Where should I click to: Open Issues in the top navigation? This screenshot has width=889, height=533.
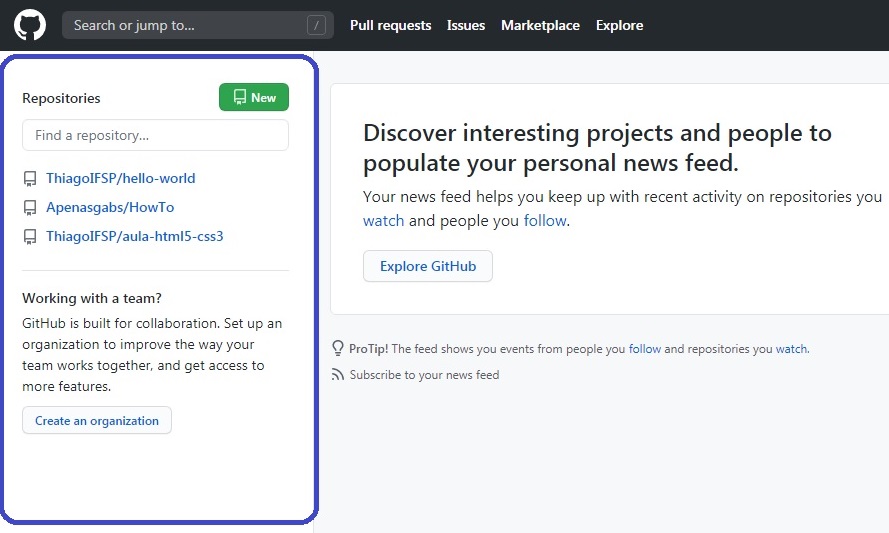pos(465,26)
